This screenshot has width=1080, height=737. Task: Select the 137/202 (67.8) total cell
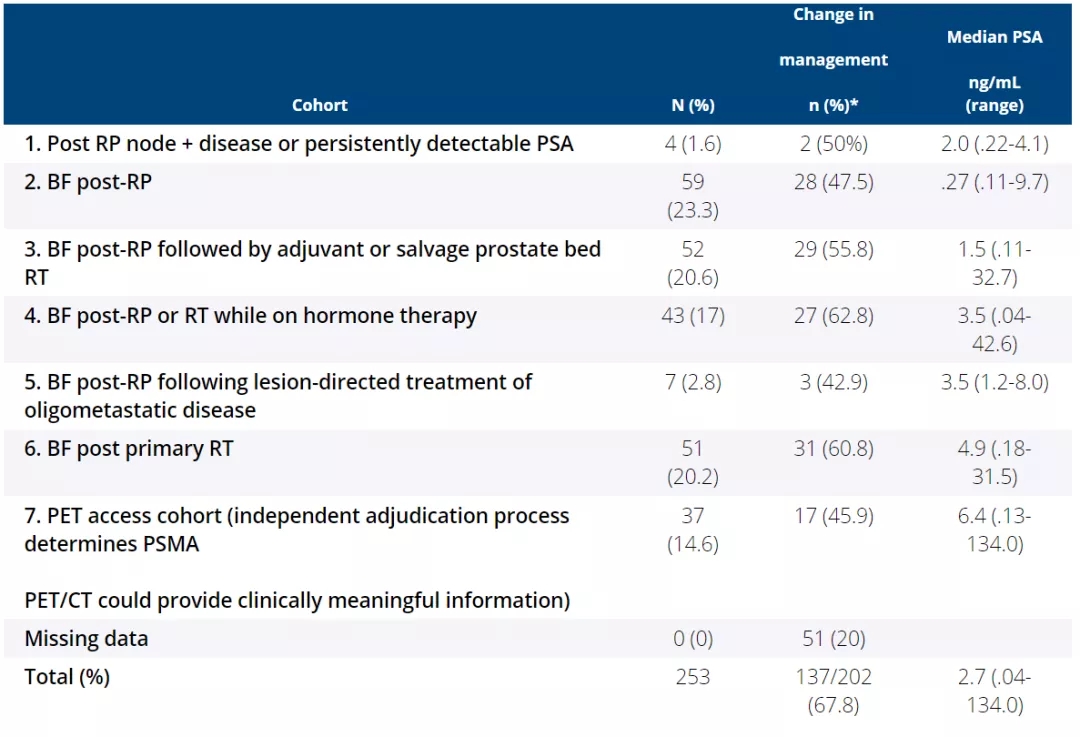(x=833, y=690)
